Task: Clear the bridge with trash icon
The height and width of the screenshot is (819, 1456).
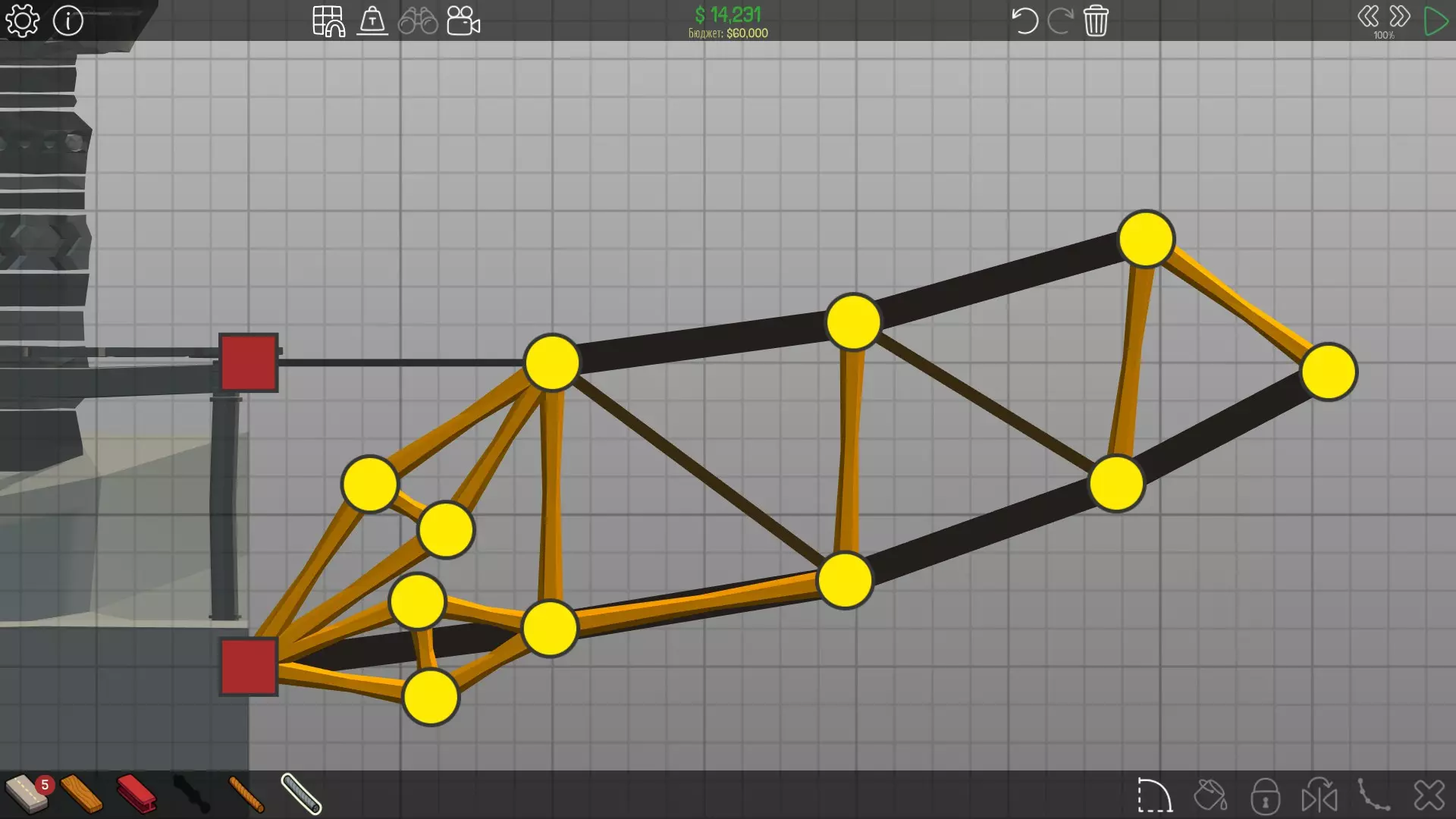Action: [x=1096, y=20]
